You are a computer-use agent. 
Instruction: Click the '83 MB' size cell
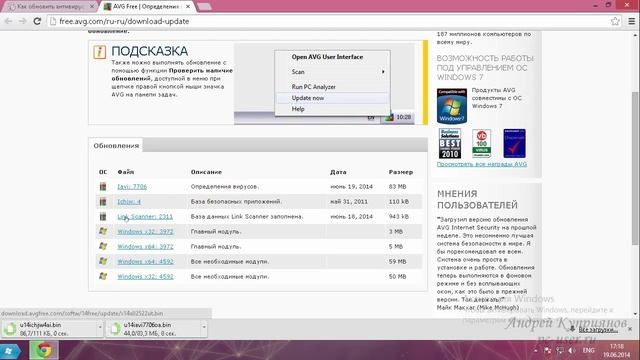click(x=397, y=187)
